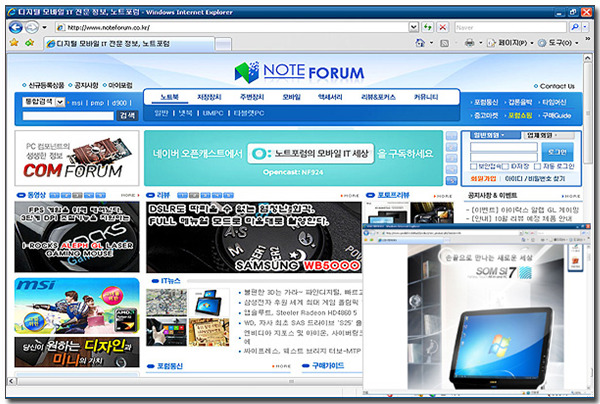Click the UMPC submenu link
The height and width of the screenshot is (404, 600).
(213, 113)
